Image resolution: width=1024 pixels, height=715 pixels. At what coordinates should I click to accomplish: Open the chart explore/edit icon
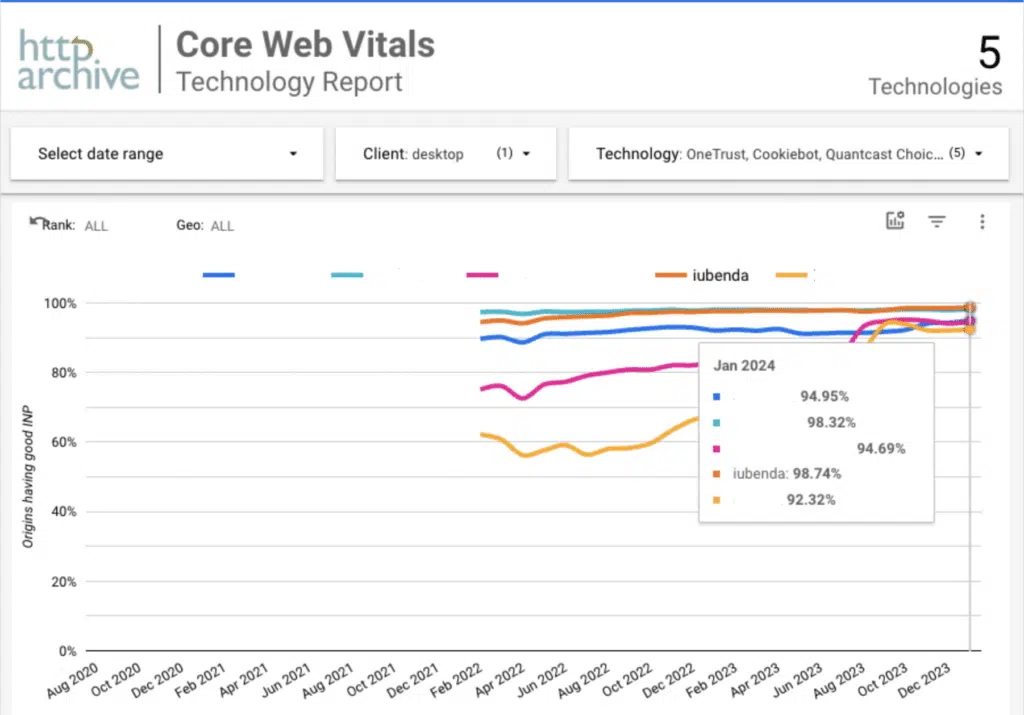click(x=895, y=221)
